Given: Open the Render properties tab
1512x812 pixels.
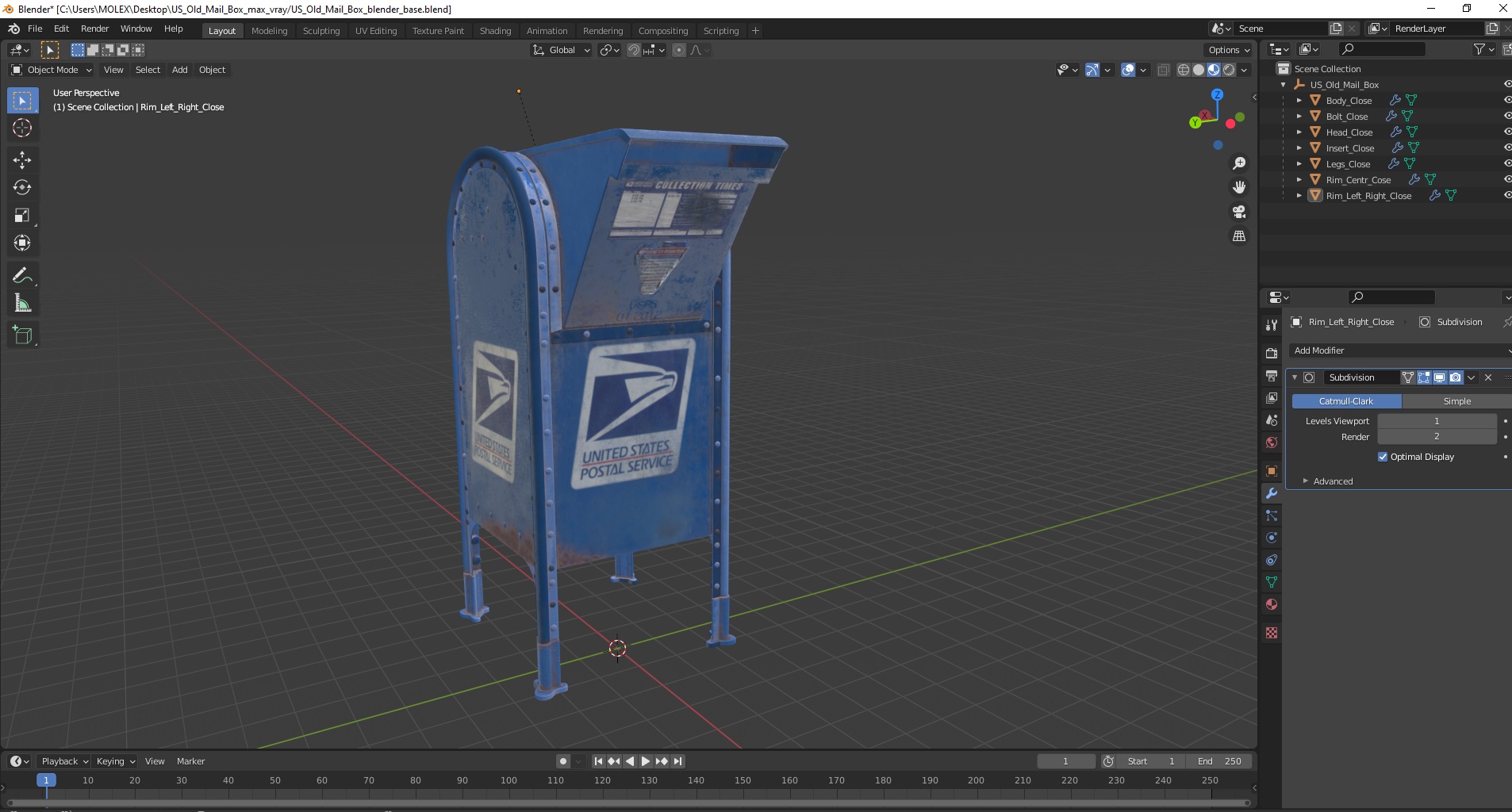Looking at the screenshot, I should click(1272, 353).
